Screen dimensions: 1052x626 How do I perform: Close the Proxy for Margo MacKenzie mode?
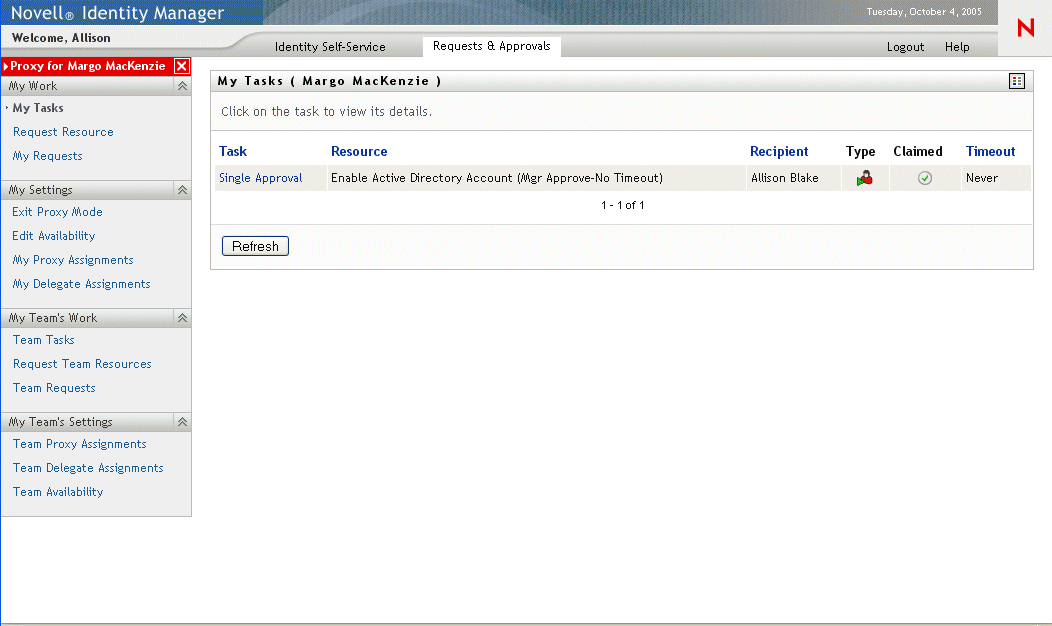181,66
